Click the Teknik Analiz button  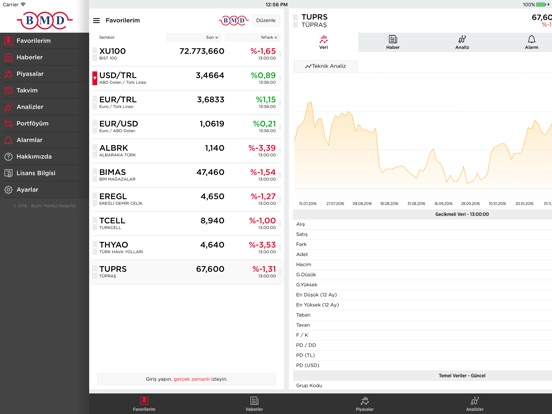pyautogui.click(x=326, y=66)
